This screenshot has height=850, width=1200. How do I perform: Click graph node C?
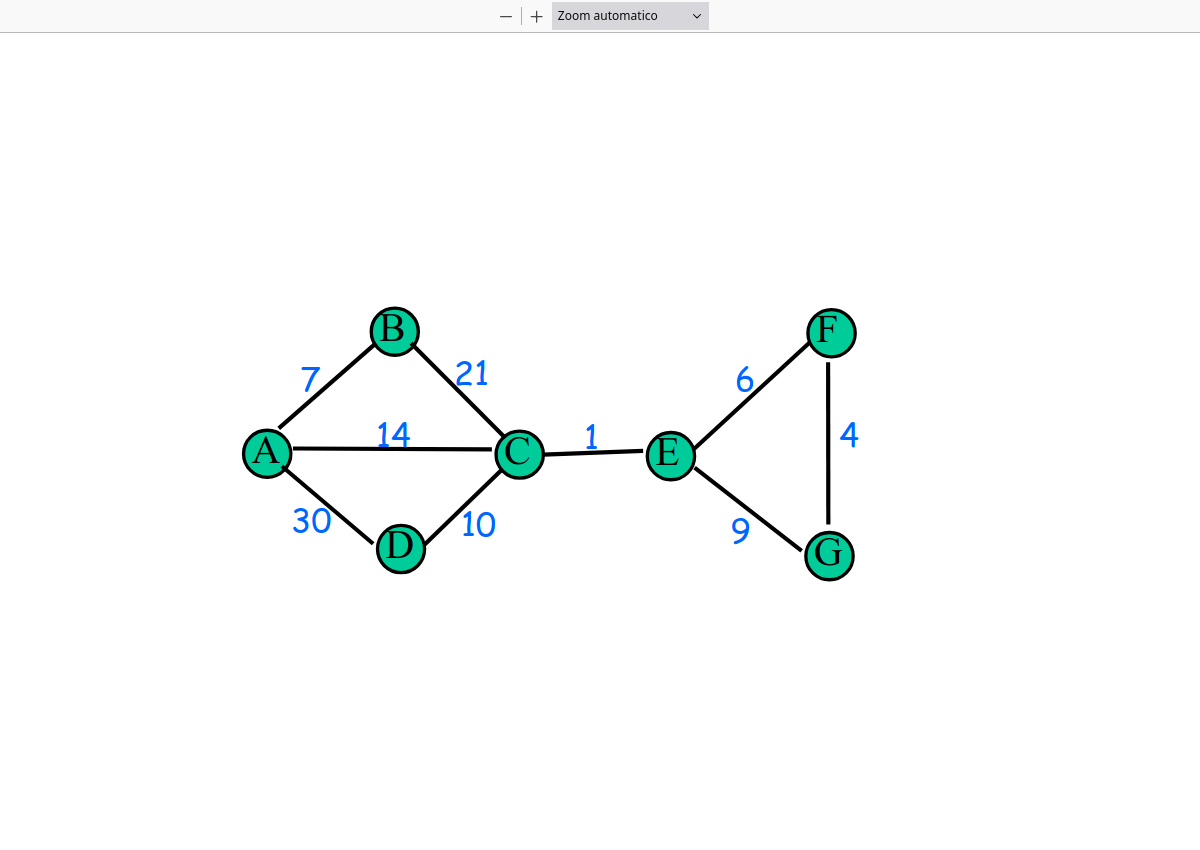click(x=519, y=454)
